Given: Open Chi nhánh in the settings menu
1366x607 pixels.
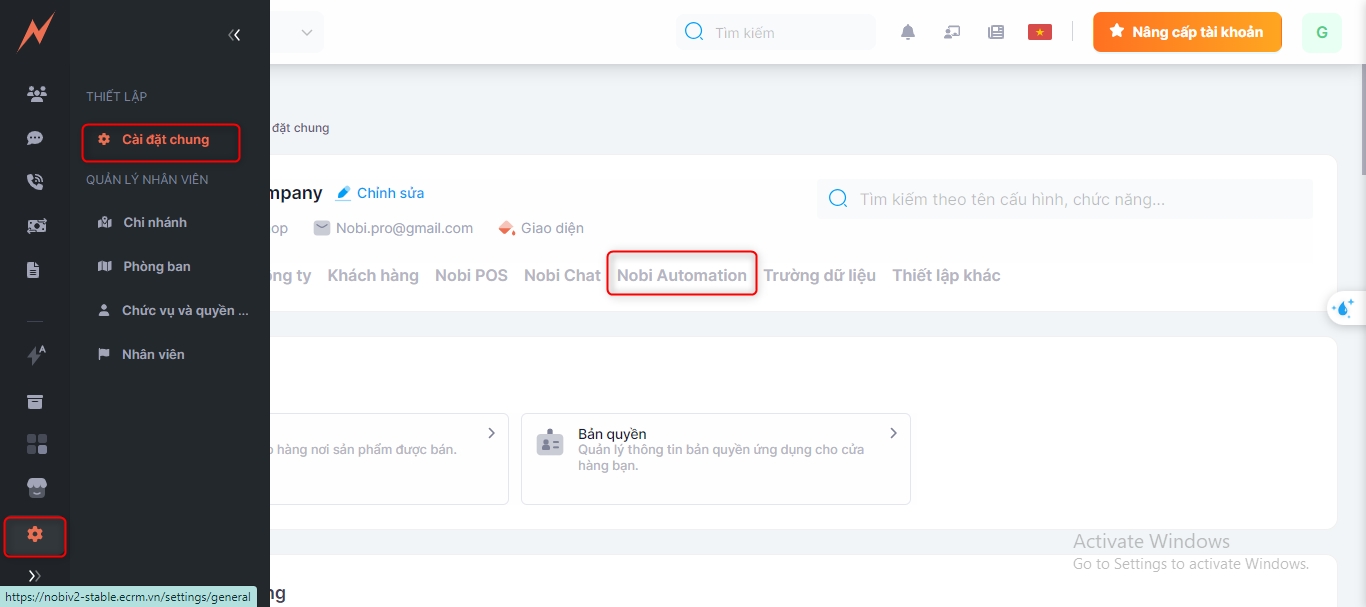Looking at the screenshot, I should [x=155, y=222].
